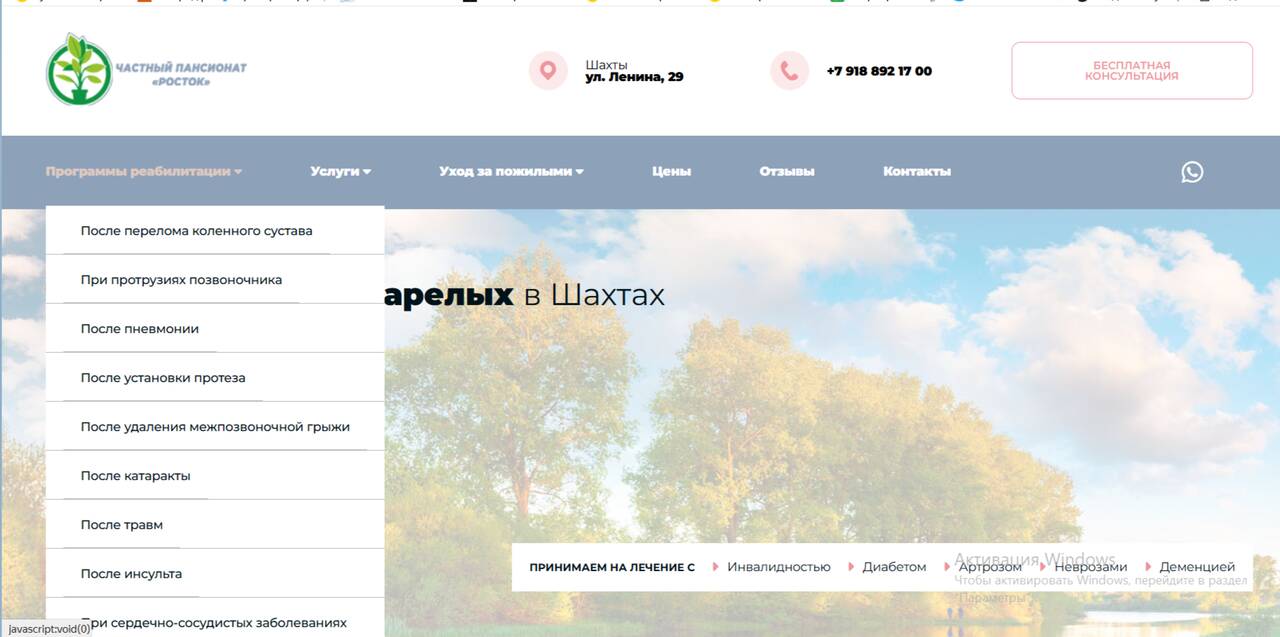Select После перелома коленного сустава
The width and height of the screenshot is (1280, 637).
[x=196, y=231]
